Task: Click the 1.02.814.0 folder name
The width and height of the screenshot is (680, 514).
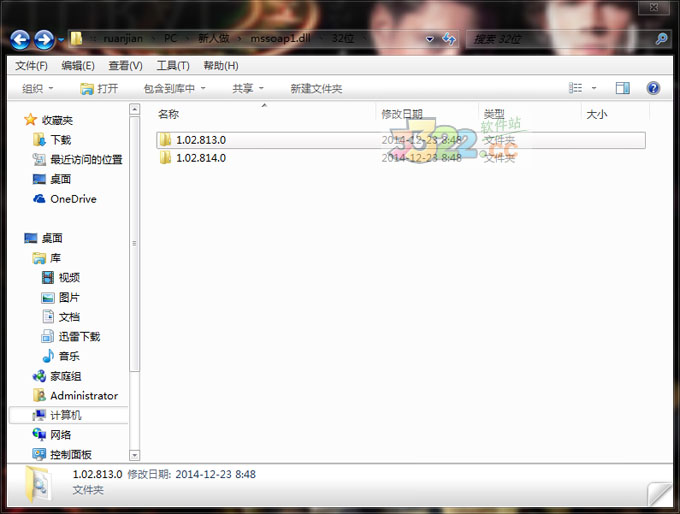Action: (x=201, y=157)
